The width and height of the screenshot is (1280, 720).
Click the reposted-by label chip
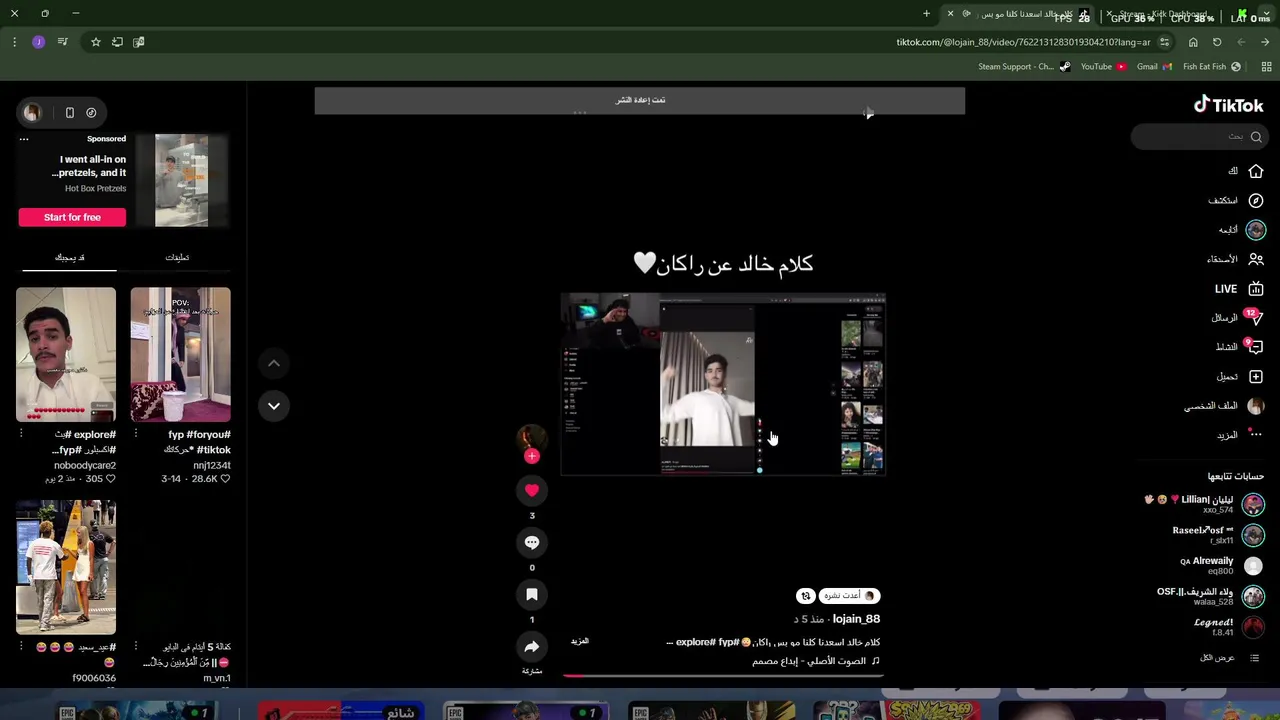point(850,596)
